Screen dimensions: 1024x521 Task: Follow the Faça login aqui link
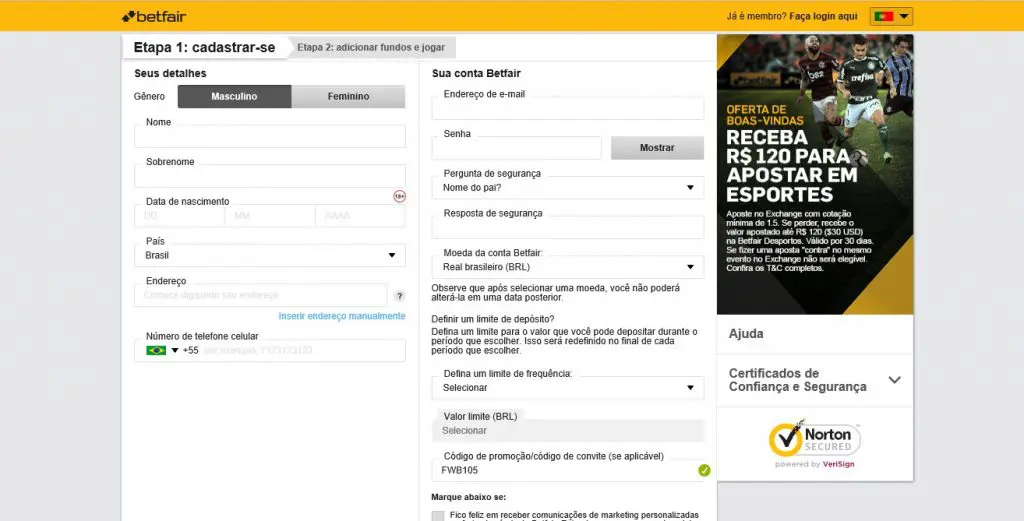click(x=823, y=16)
